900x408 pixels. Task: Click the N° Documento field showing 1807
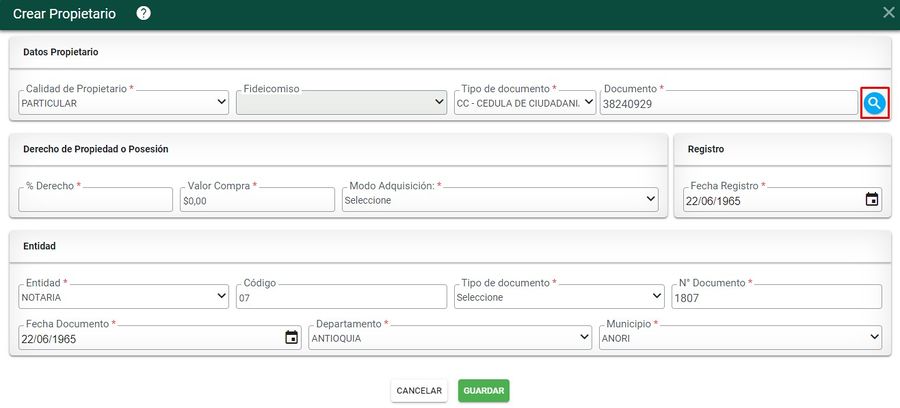pos(777,297)
